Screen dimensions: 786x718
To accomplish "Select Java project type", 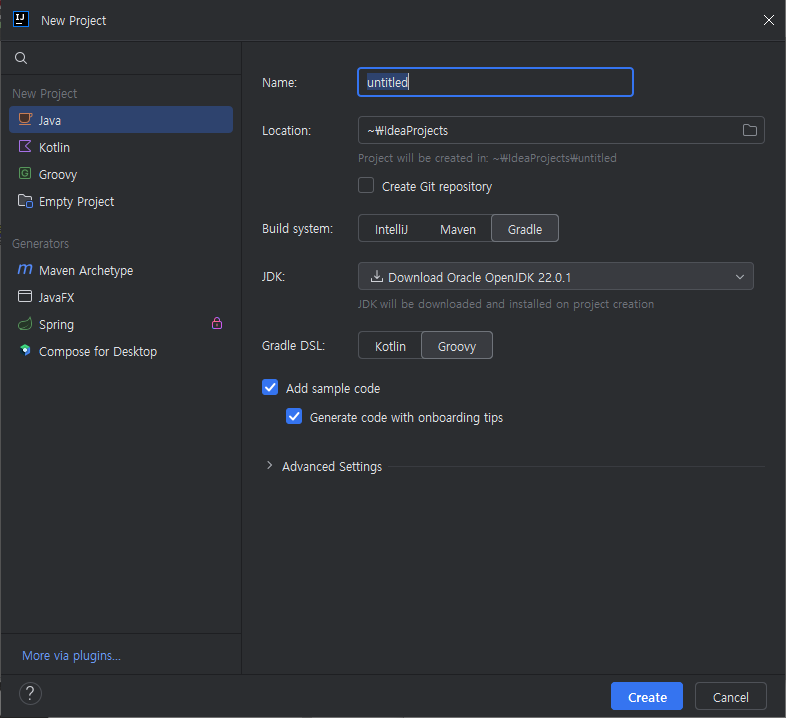I will 121,120.
